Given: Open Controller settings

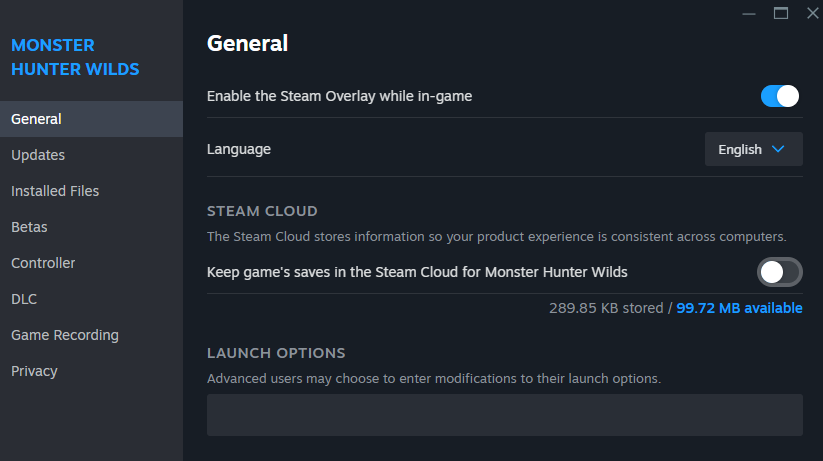Looking at the screenshot, I should click(x=43, y=263).
